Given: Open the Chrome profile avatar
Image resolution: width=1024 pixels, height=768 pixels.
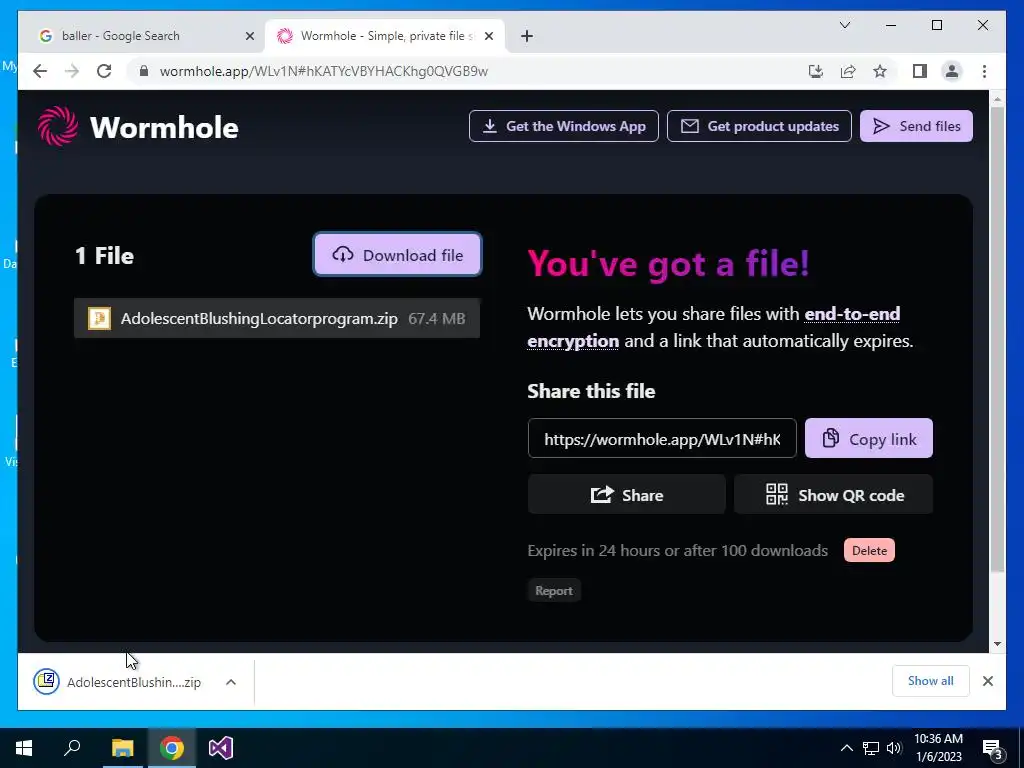Looking at the screenshot, I should tap(952, 71).
